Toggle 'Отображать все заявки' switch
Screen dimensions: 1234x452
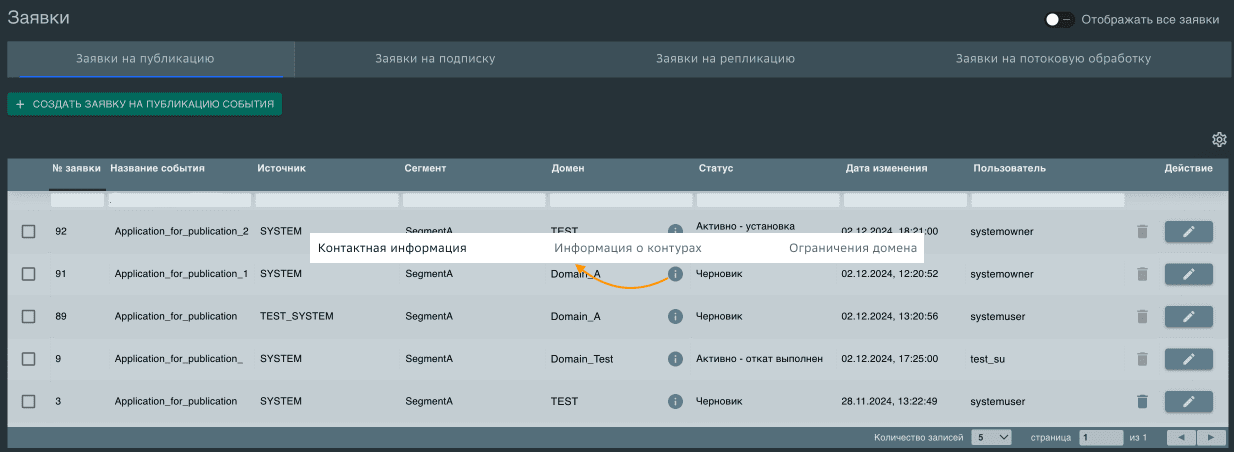tap(1059, 19)
